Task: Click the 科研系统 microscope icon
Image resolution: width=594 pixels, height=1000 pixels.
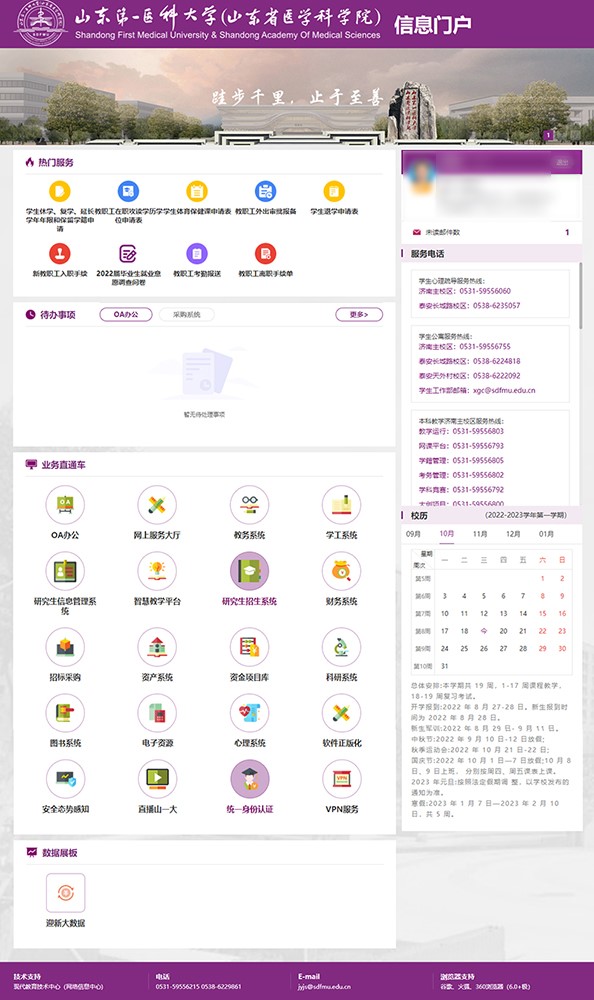Action: pos(341,647)
